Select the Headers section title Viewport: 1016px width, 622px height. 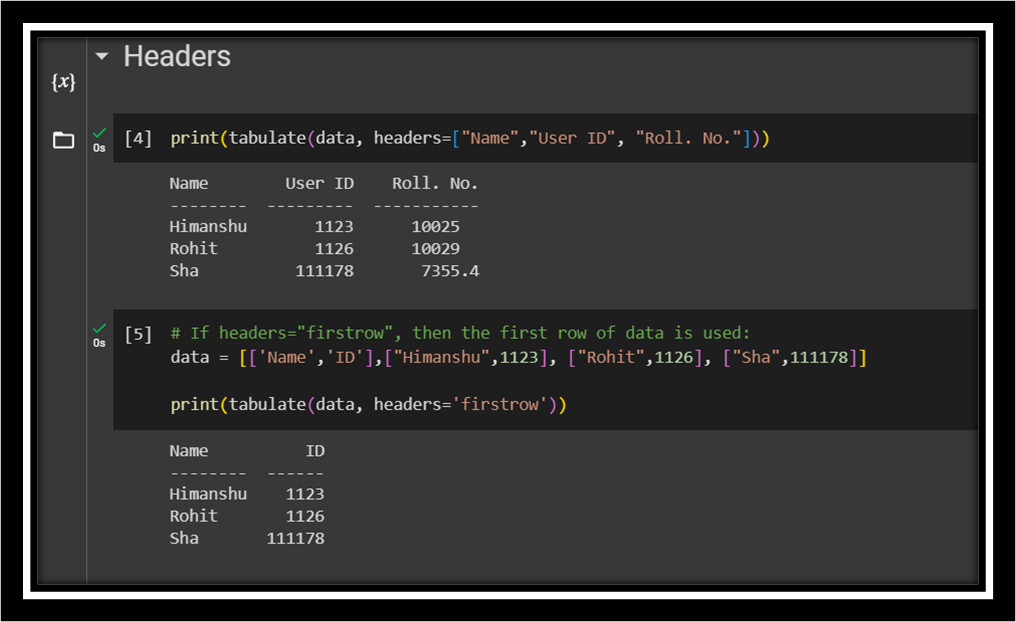175,57
